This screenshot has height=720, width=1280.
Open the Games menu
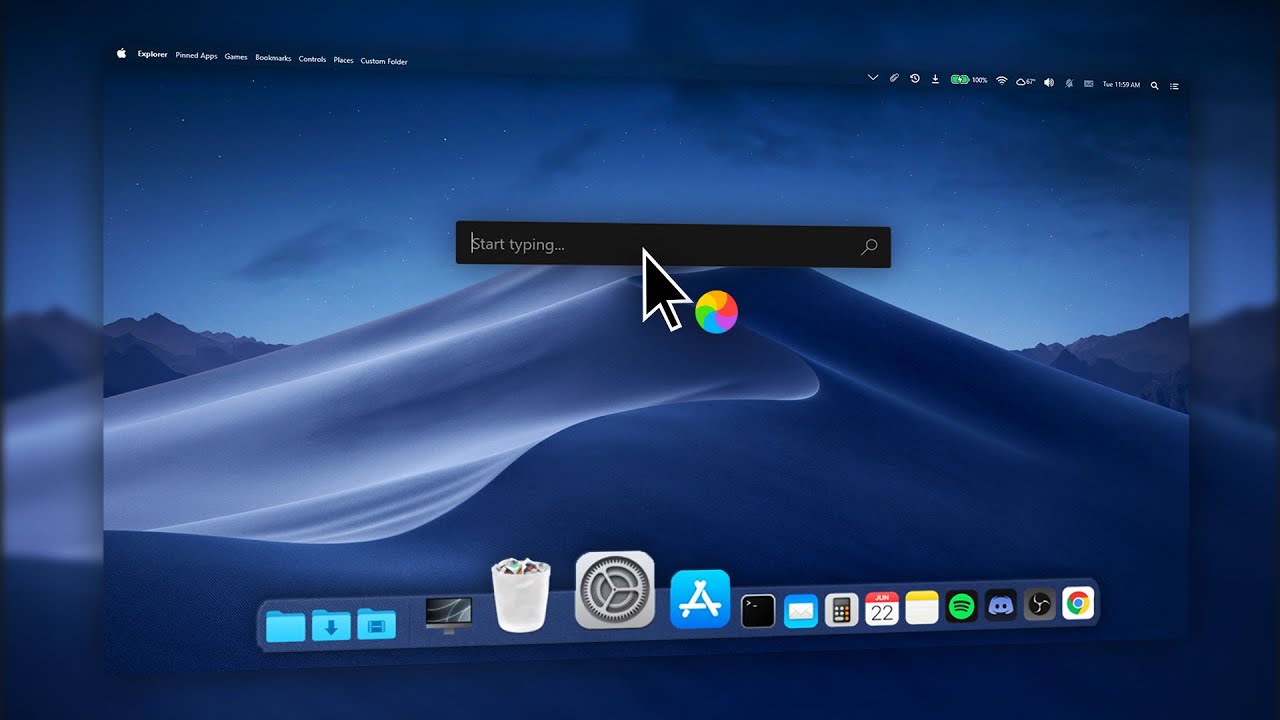[x=236, y=57]
